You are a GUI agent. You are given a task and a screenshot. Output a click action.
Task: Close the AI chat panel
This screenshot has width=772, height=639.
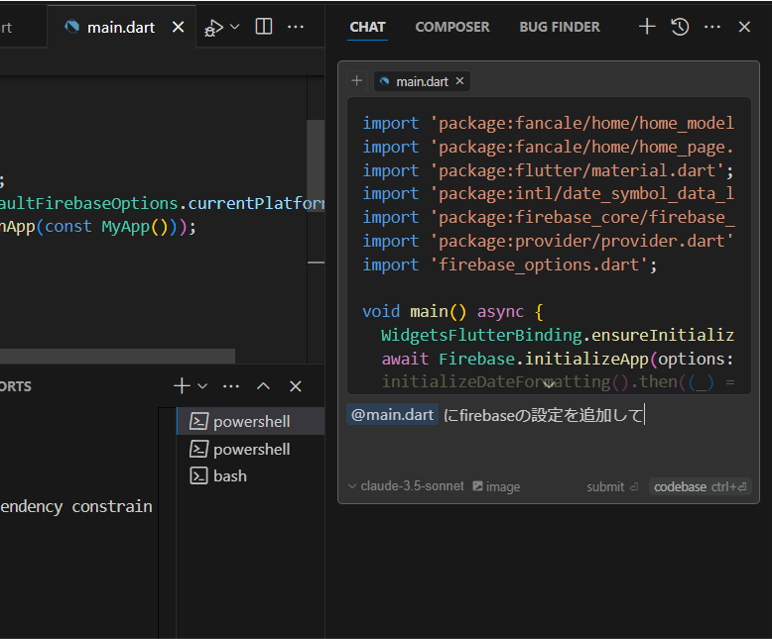(x=744, y=27)
